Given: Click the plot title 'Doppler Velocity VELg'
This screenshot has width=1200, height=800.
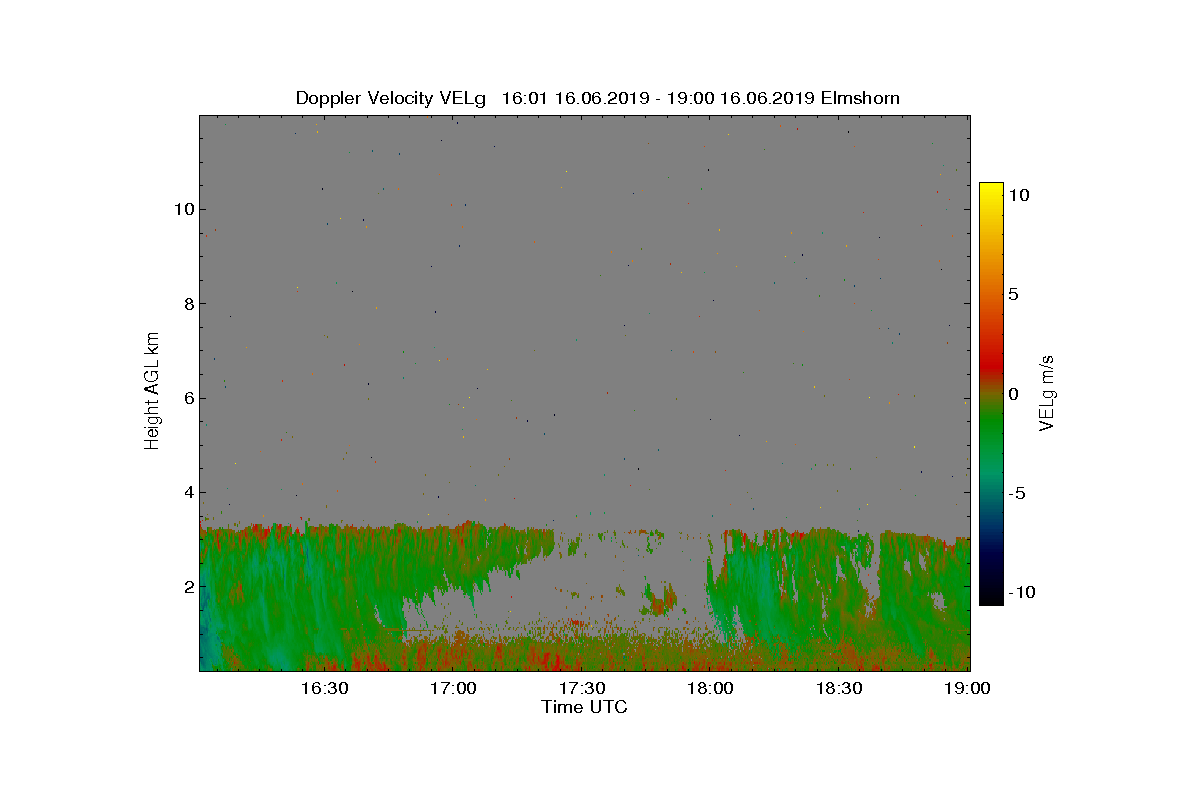Looking at the screenshot, I should [390, 98].
